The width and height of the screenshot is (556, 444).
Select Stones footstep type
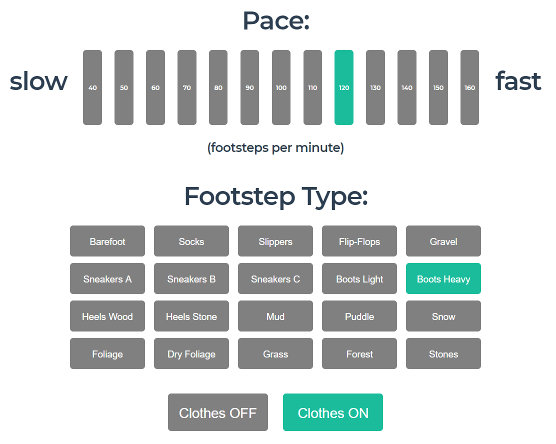click(444, 354)
